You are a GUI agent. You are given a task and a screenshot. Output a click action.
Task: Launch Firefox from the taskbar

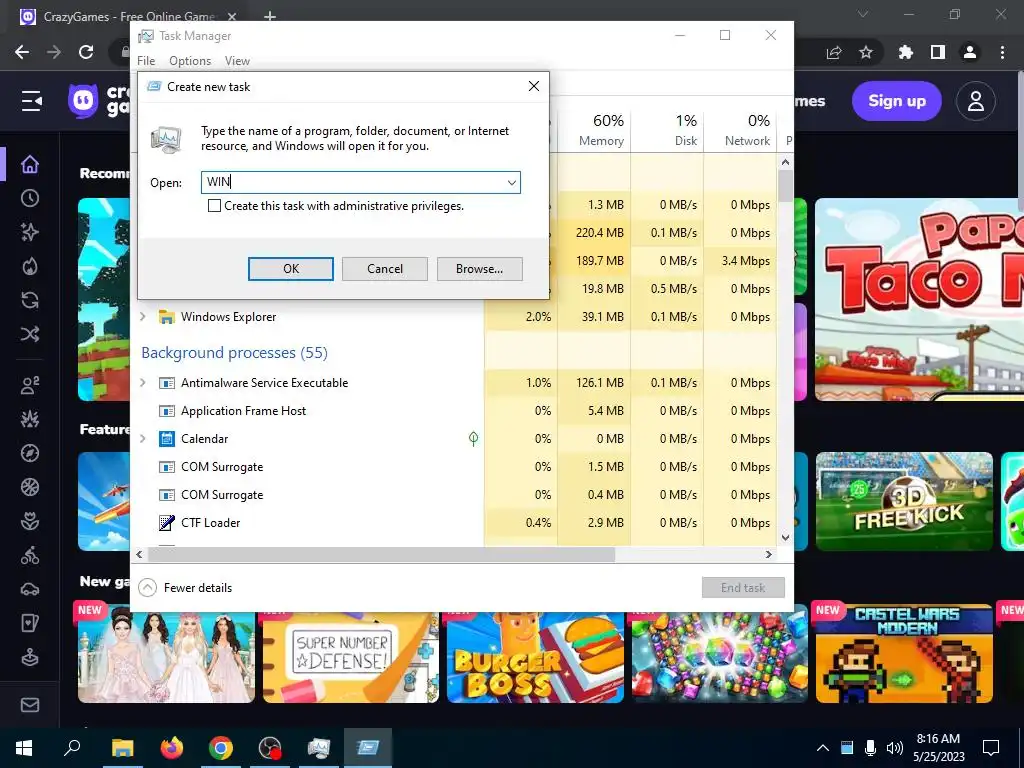tap(172, 748)
